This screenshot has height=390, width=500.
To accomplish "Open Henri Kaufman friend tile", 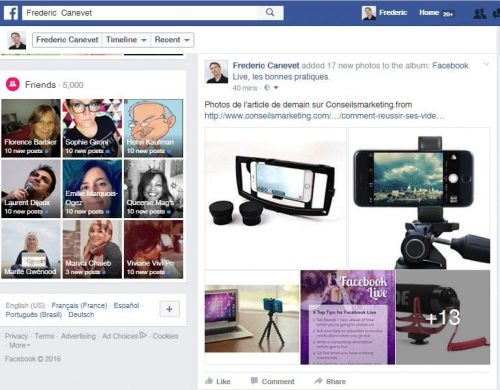I will pos(153,128).
